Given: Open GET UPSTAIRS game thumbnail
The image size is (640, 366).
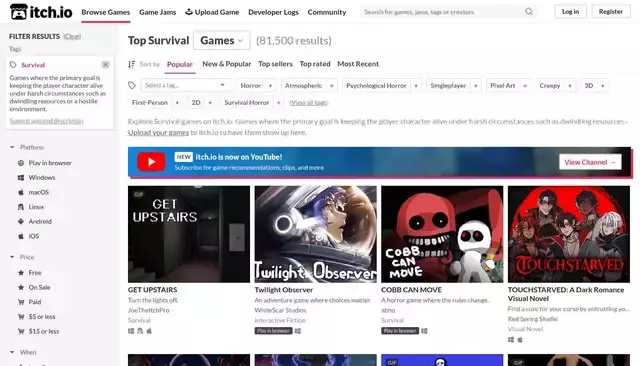Looking at the screenshot, I should pos(189,234).
